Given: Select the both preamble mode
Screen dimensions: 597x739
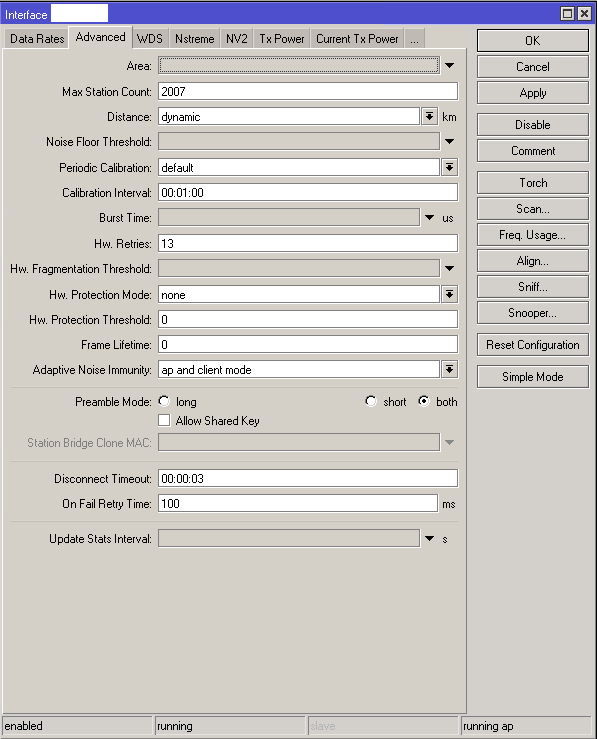Looking at the screenshot, I should 424,401.
